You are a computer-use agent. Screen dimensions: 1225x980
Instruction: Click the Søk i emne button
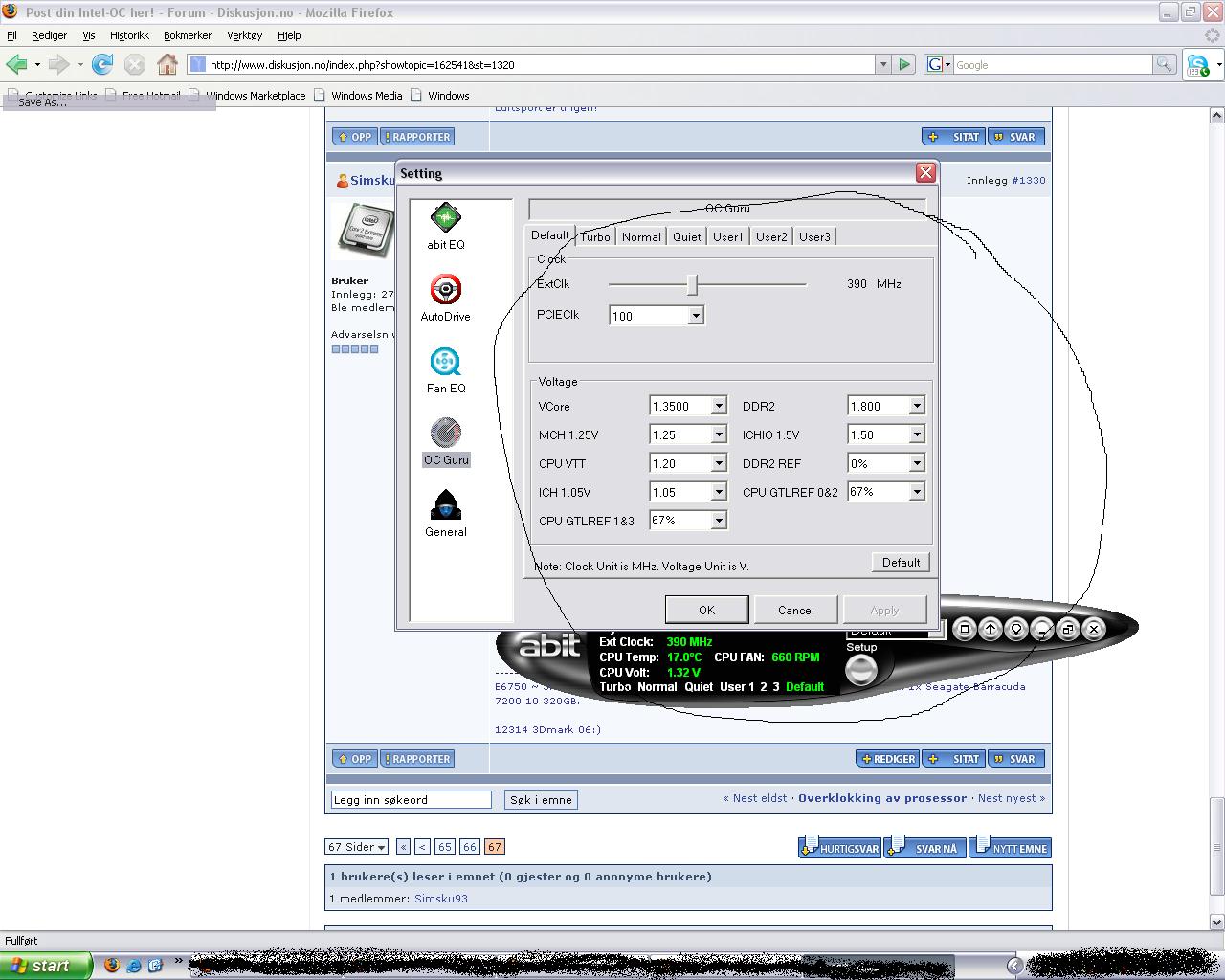(541, 800)
